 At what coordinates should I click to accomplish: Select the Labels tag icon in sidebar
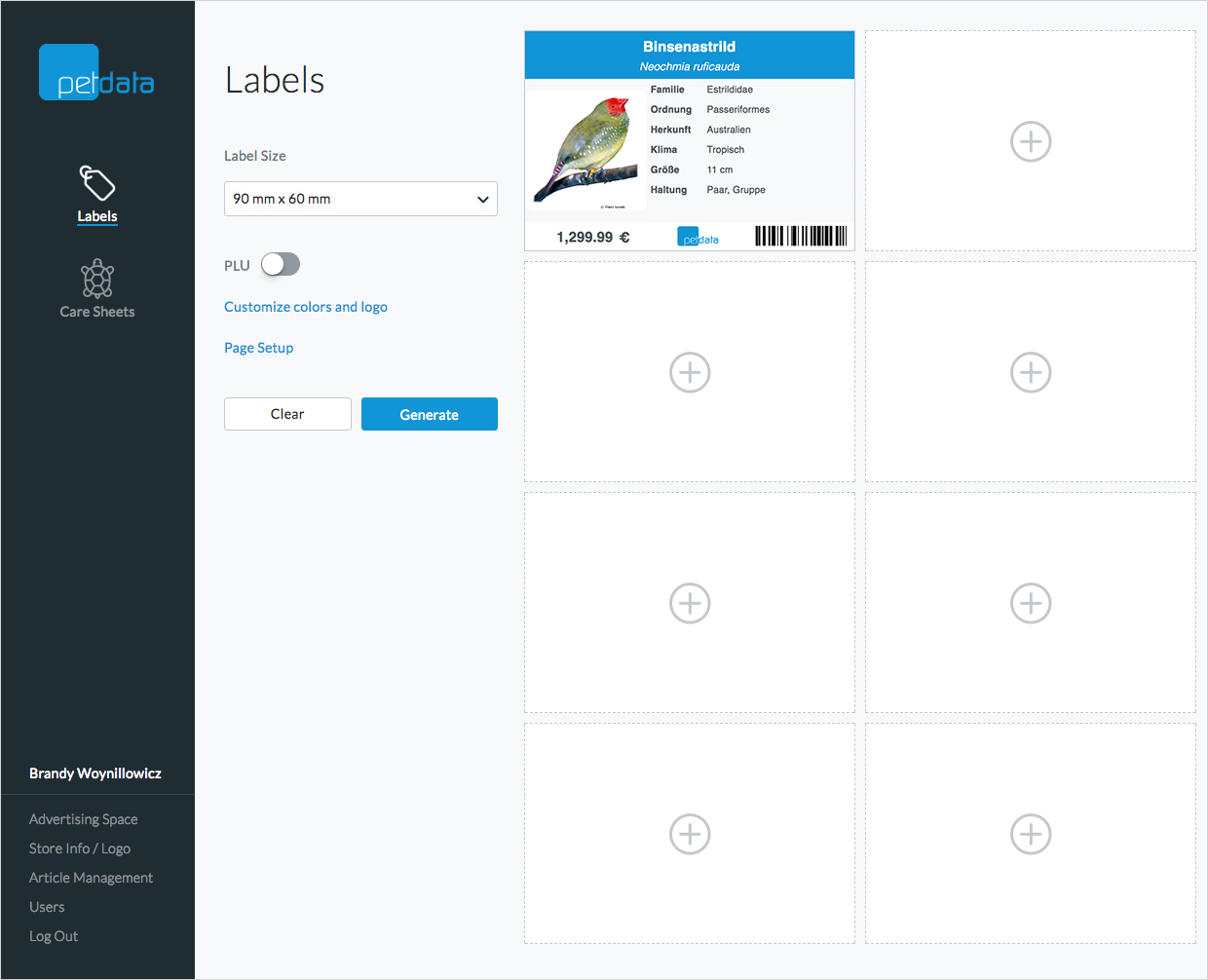tap(96, 183)
